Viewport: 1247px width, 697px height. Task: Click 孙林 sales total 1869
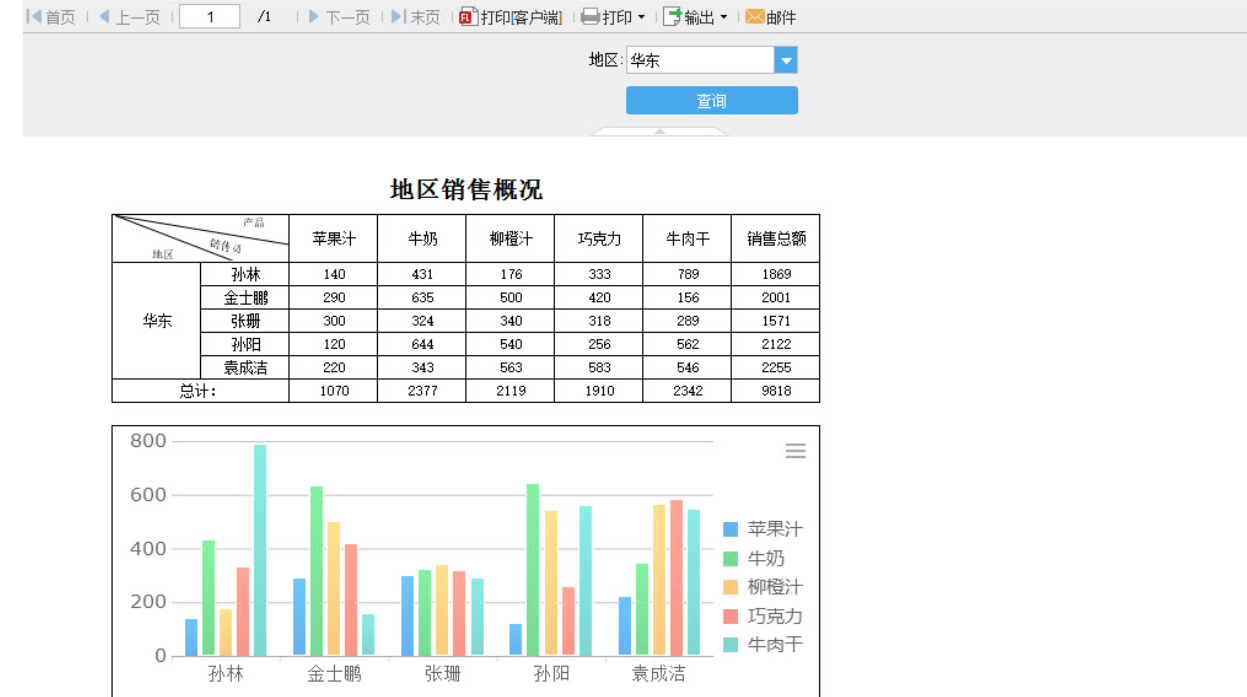(x=776, y=274)
